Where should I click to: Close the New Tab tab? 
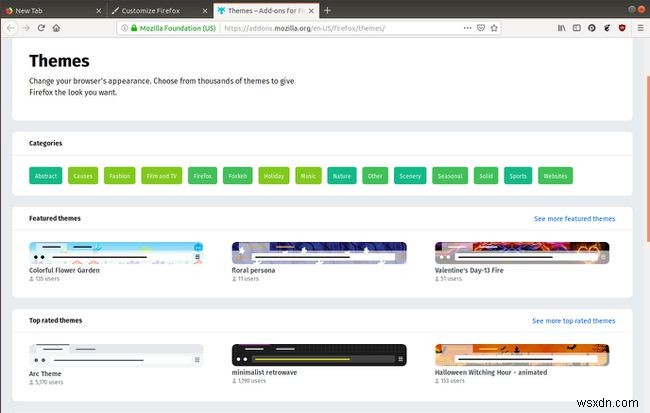(x=99, y=11)
